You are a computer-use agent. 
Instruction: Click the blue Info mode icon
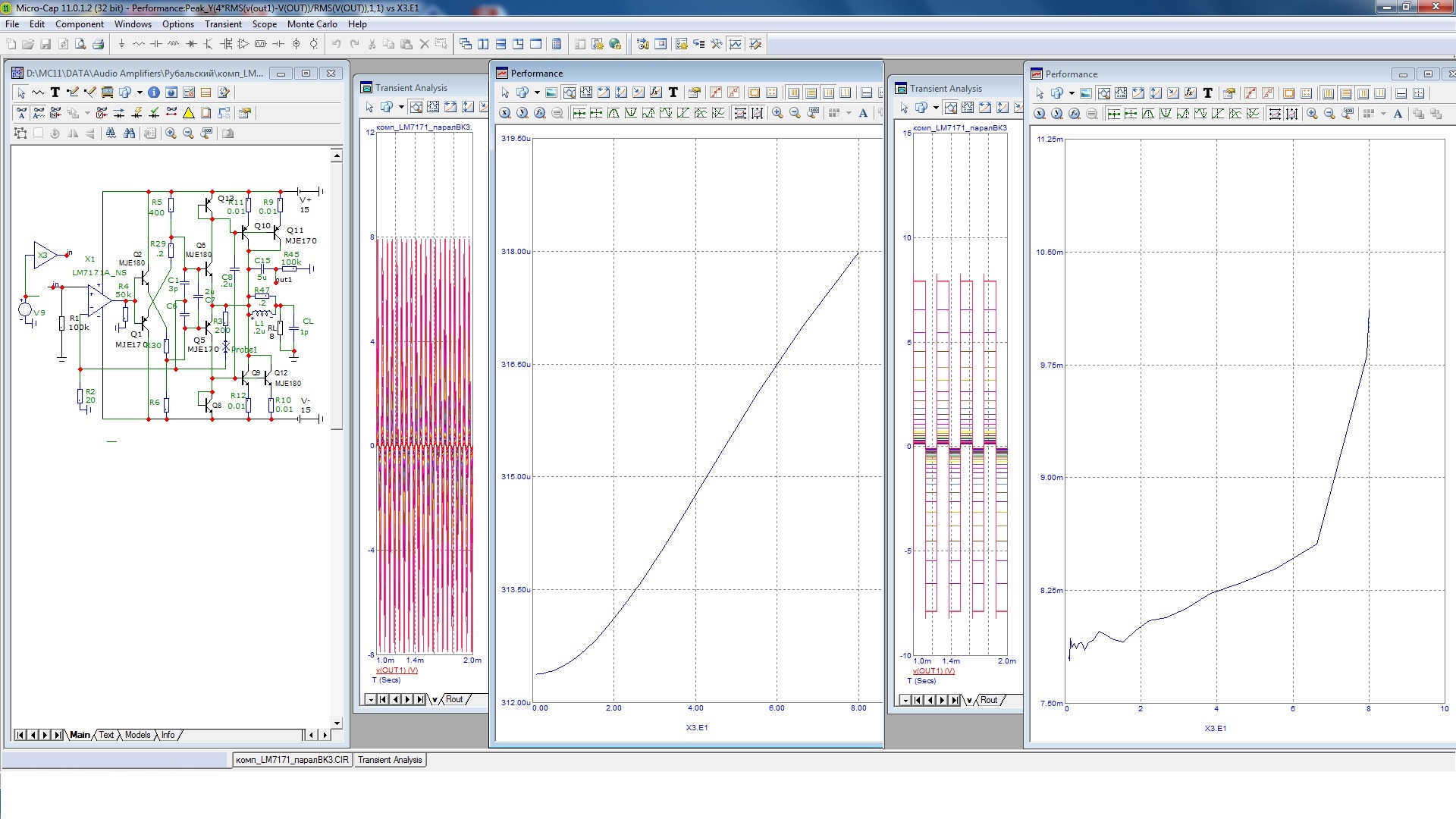[x=154, y=93]
